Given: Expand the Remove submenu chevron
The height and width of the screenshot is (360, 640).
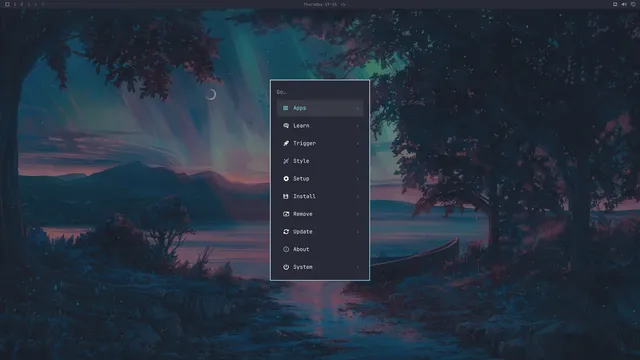Looking at the screenshot, I should click(x=358, y=214).
